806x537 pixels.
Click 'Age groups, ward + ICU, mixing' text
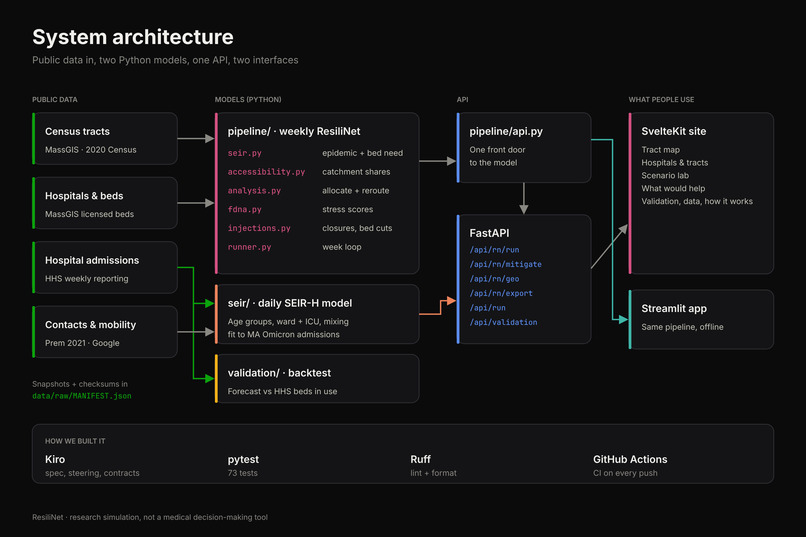(x=288, y=322)
